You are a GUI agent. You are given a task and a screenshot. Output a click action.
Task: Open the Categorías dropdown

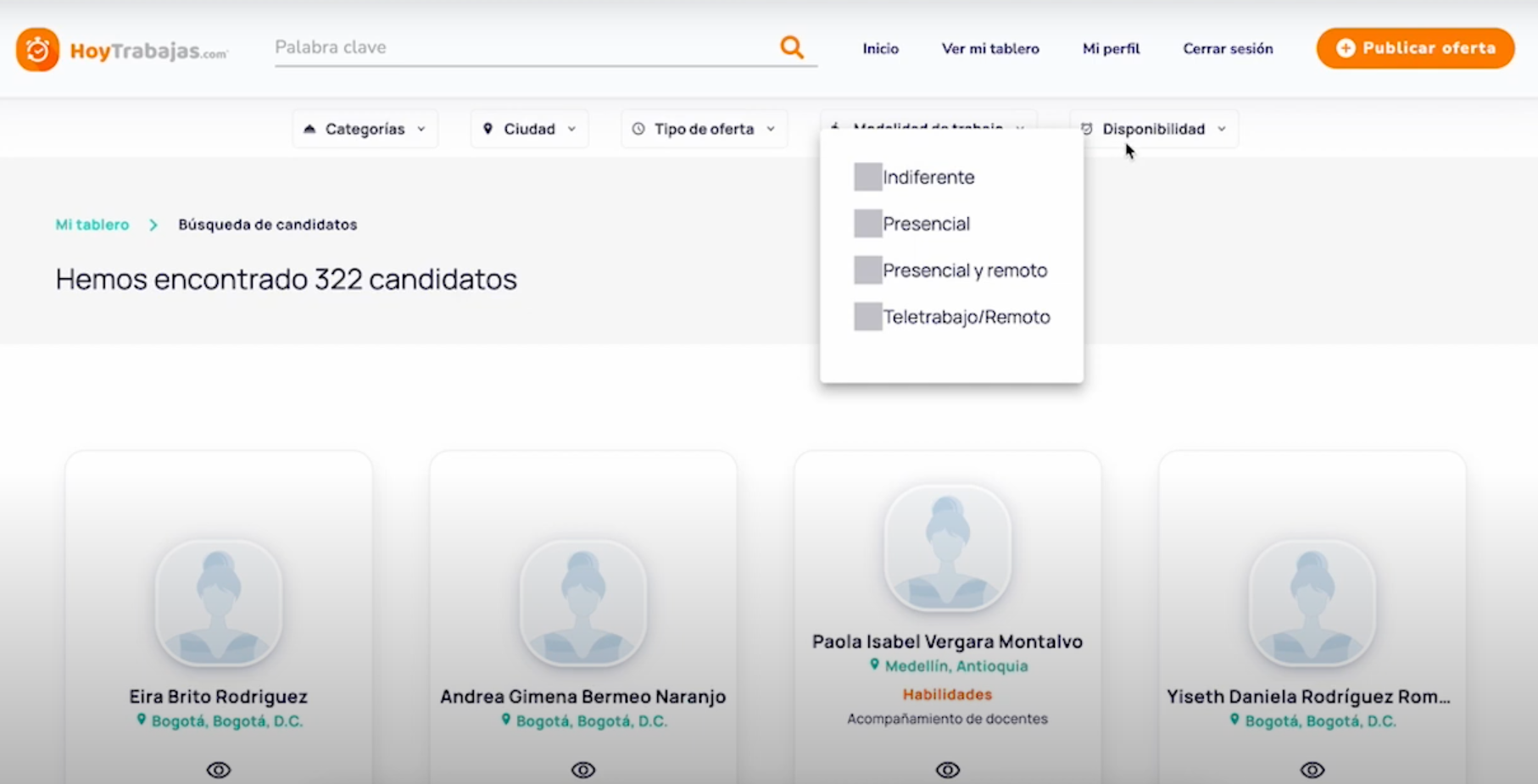click(x=365, y=129)
